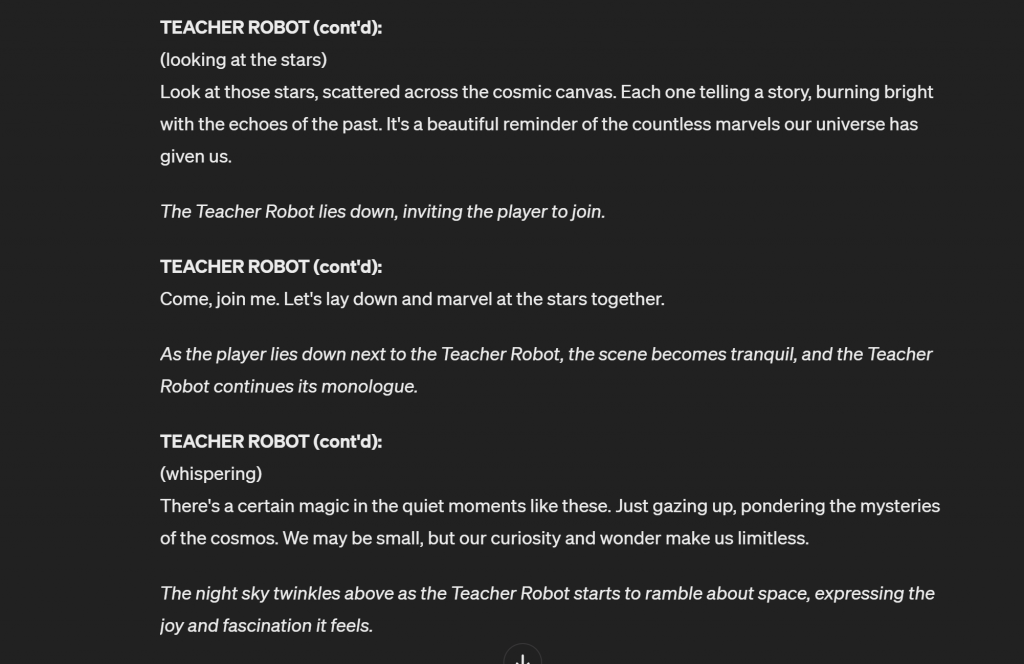Click the '(whispering)' stage direction
Screen dimensions: 1024x664
[211, 474]
